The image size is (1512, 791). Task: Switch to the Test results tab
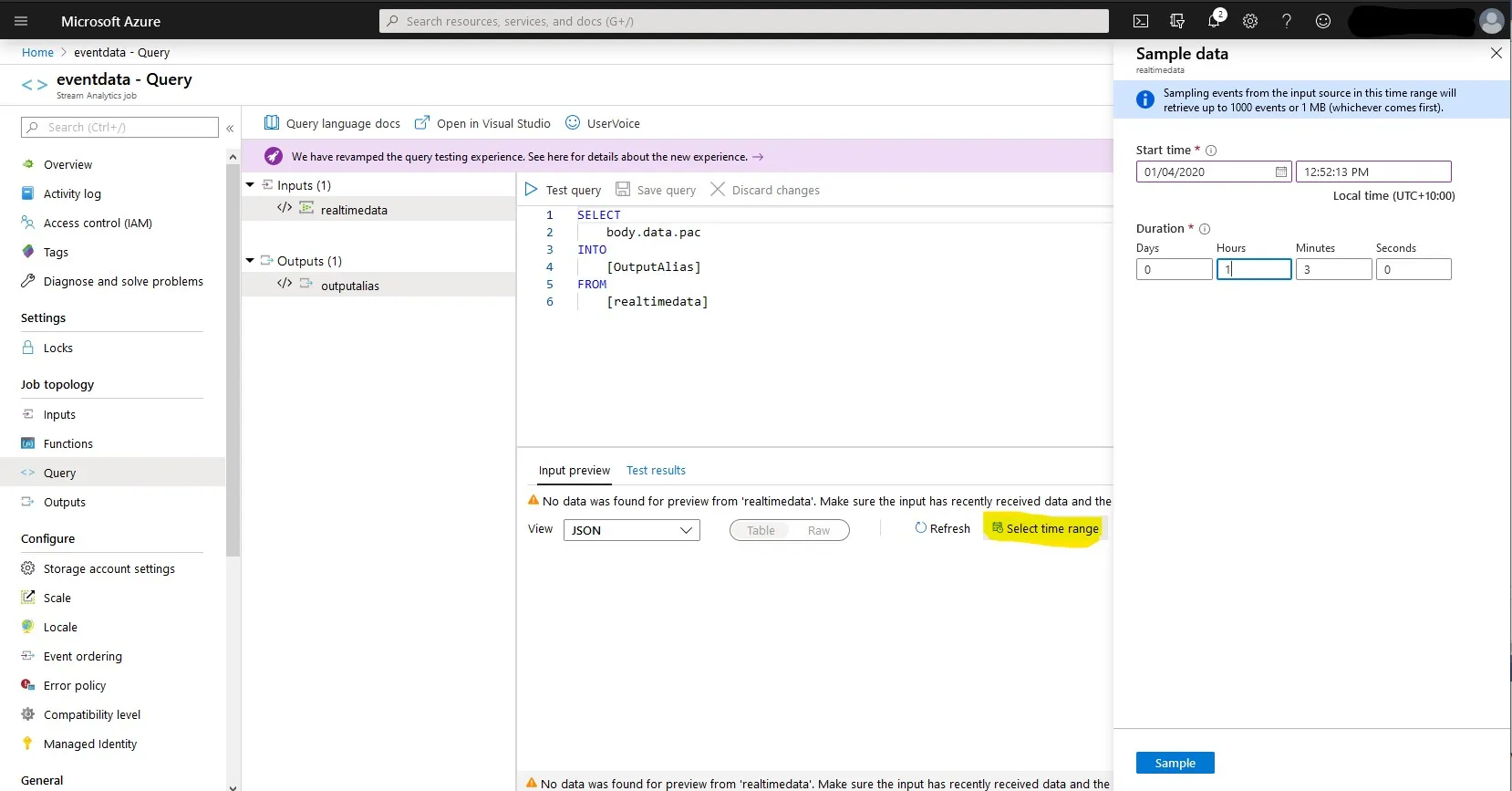coord(656,471)
